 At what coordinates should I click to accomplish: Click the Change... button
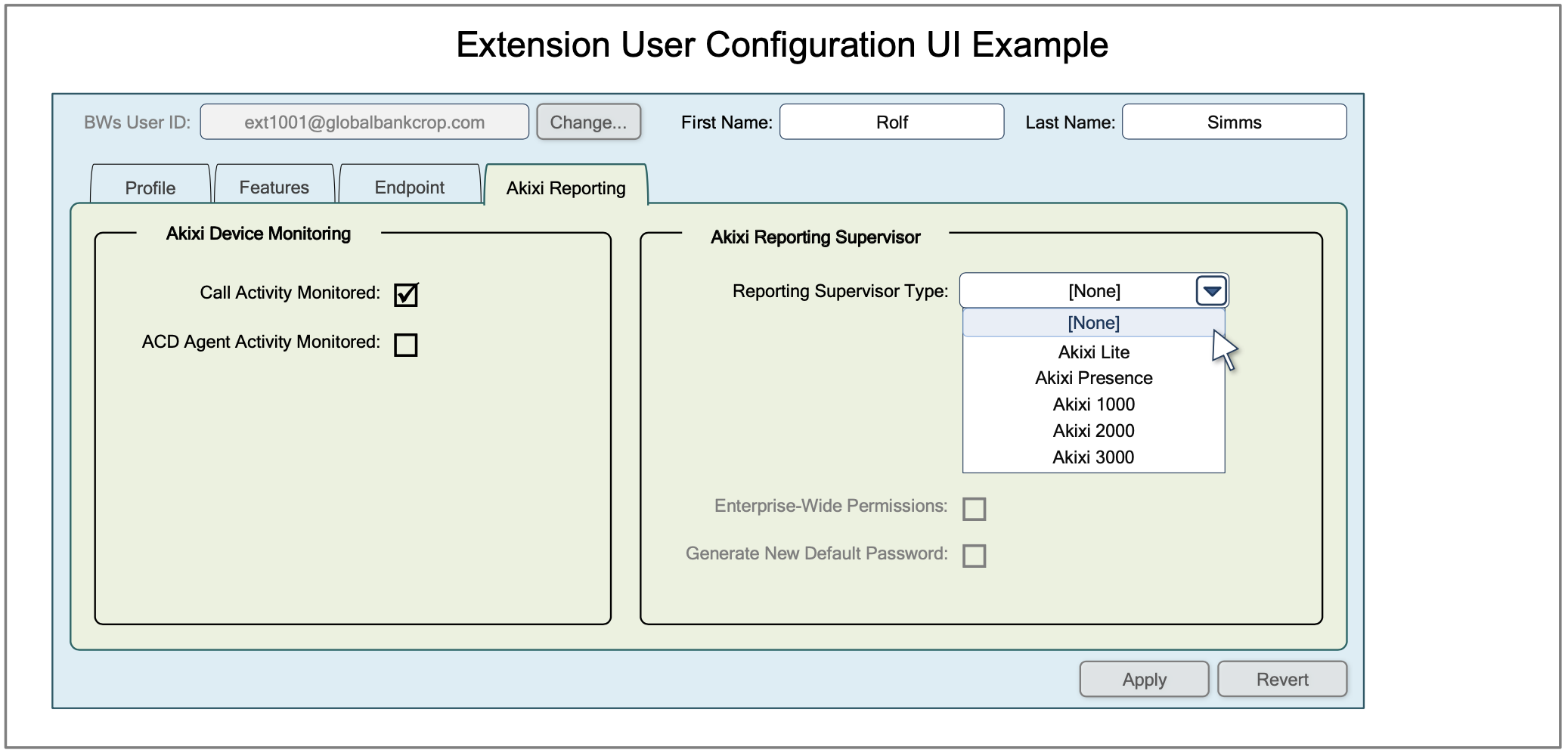pyautogui.click(x=588, y=122)
